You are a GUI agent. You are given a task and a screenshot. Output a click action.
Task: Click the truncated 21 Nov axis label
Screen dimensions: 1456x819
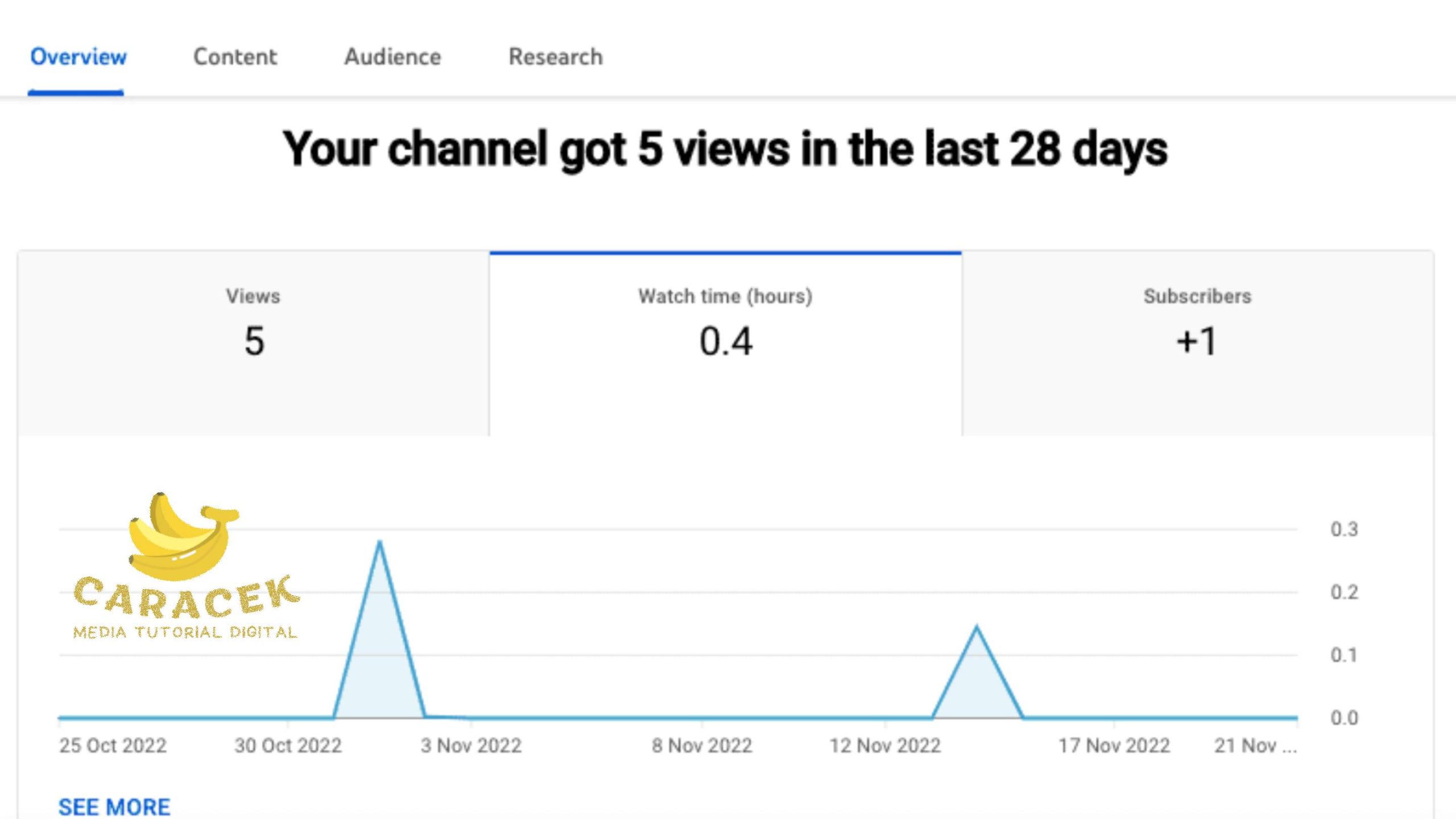[1255, 745]
